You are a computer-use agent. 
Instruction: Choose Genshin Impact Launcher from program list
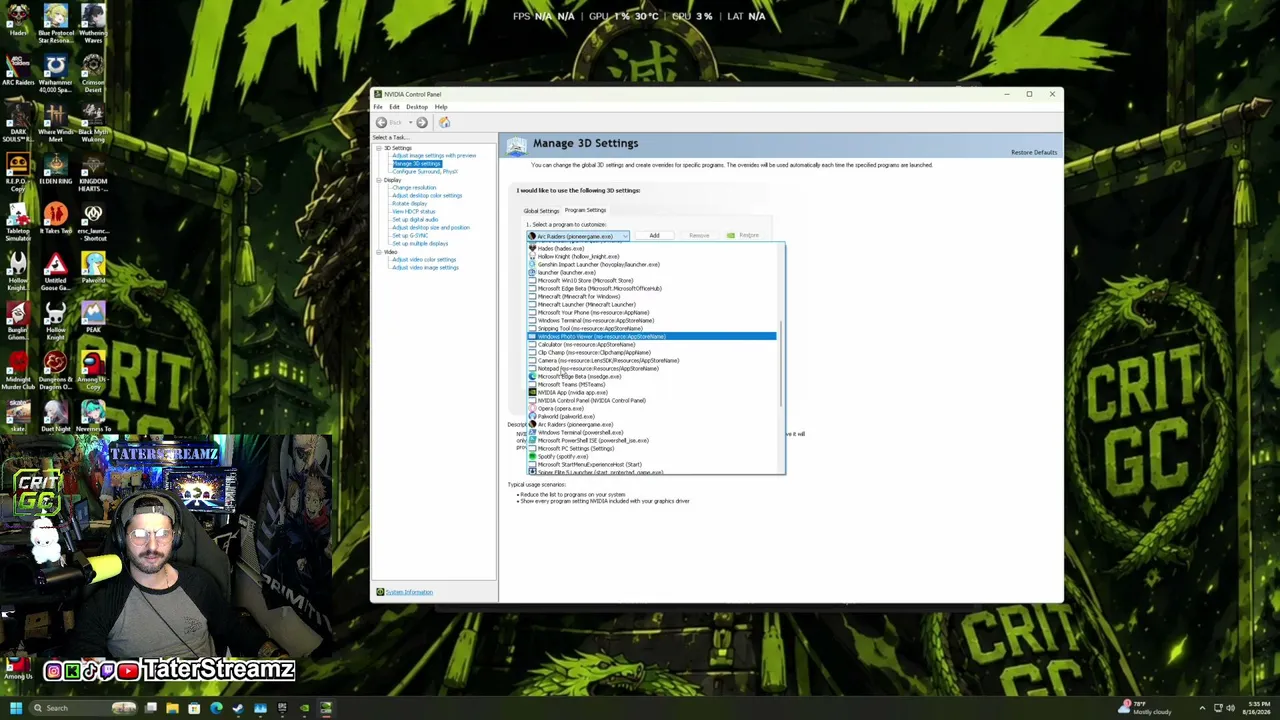[x=652, y=265]
